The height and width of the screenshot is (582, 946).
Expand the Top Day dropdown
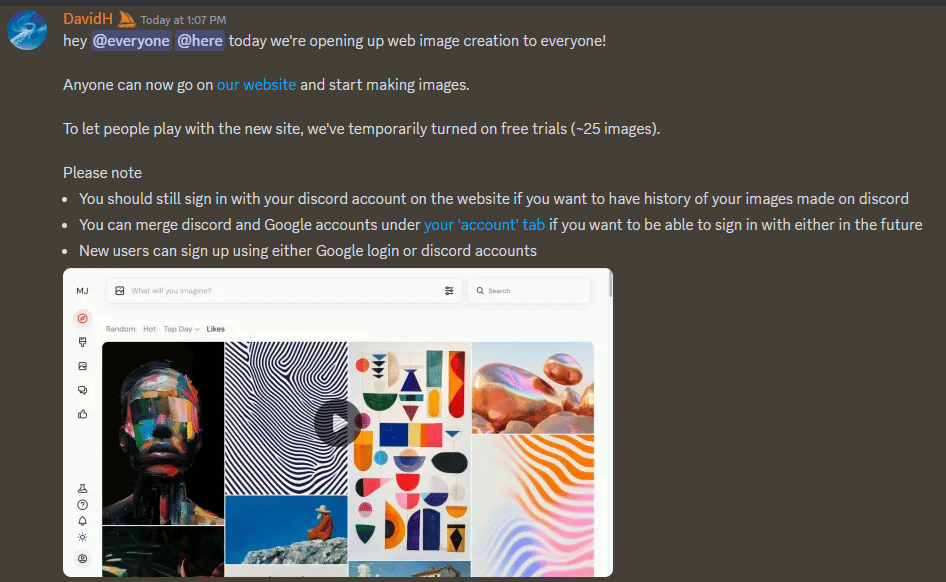182,329
